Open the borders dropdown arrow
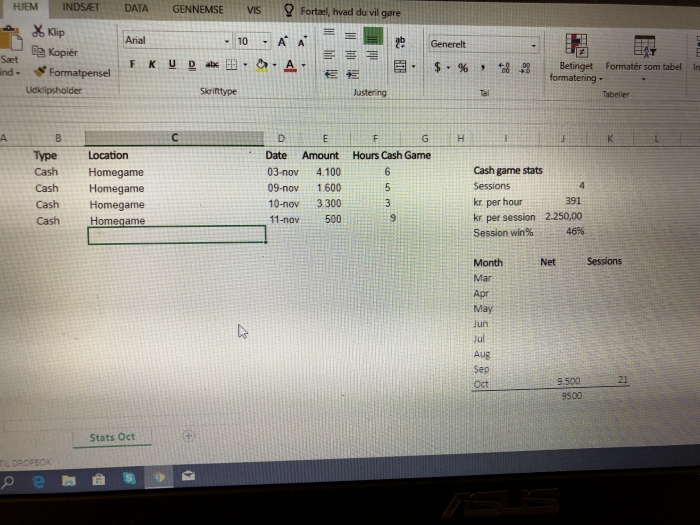This screenshot has width=700, height=525. click(x=245, y=65)
